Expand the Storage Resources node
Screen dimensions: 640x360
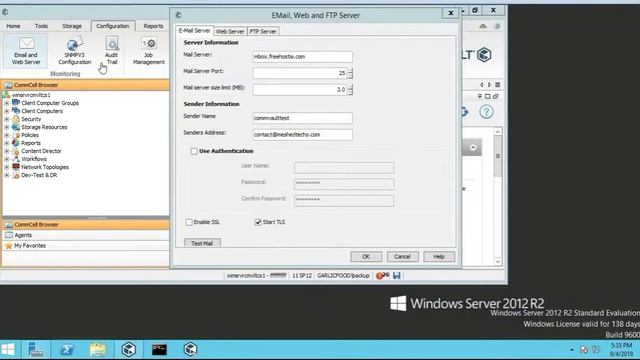(7, 127)
